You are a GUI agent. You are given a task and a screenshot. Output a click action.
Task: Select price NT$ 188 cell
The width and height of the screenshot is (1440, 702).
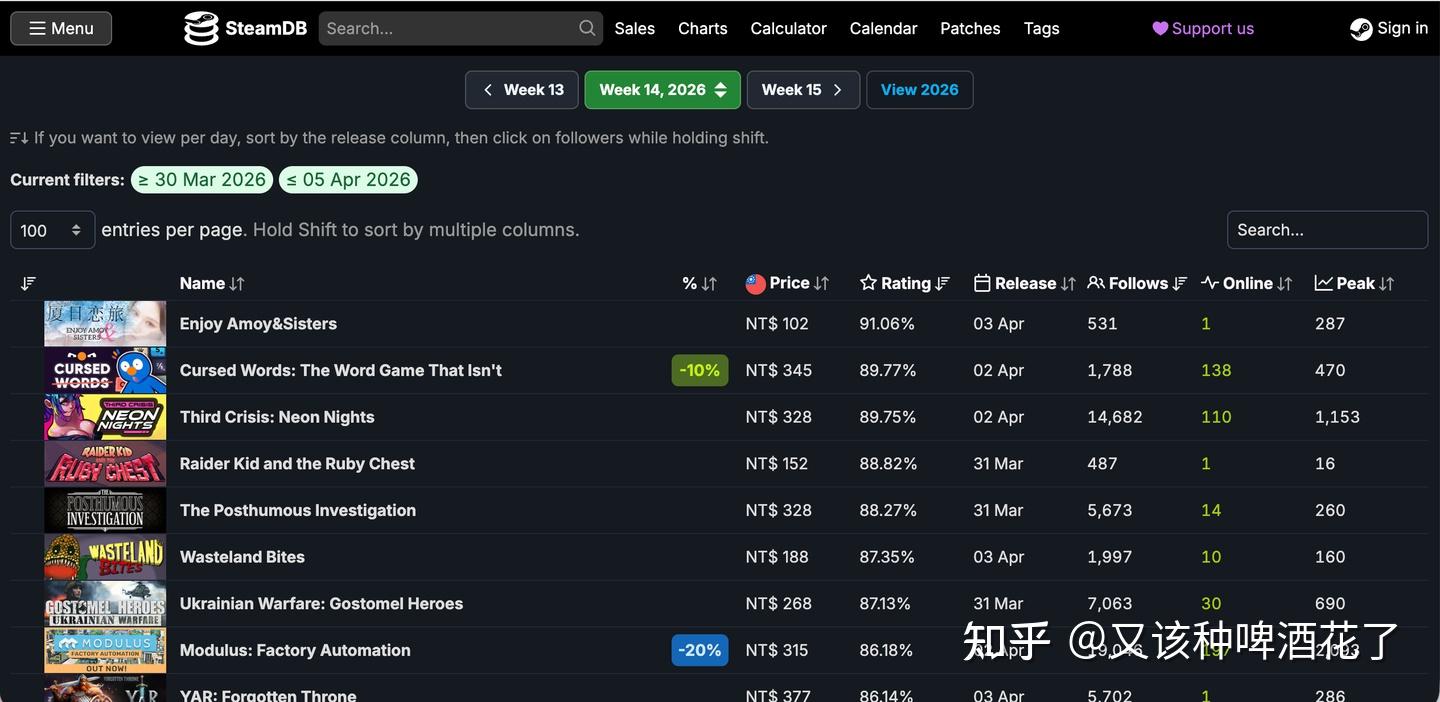(x=777, y=557)
